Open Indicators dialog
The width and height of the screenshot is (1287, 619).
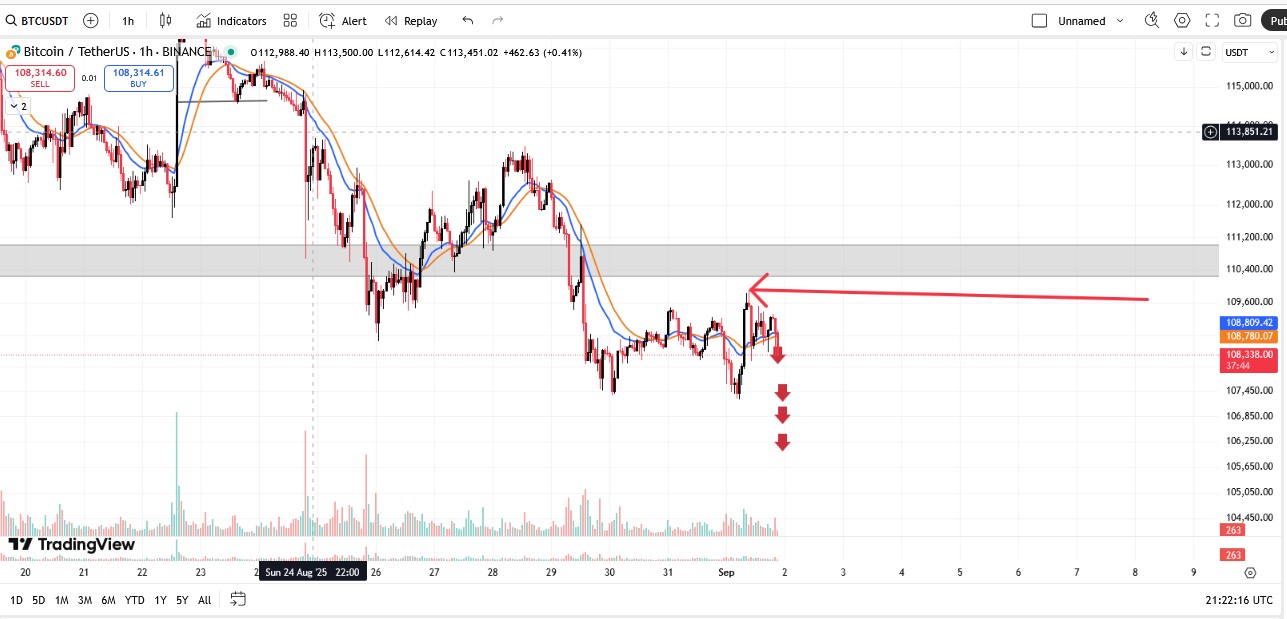pyautogui.click(x=232, y=20)
